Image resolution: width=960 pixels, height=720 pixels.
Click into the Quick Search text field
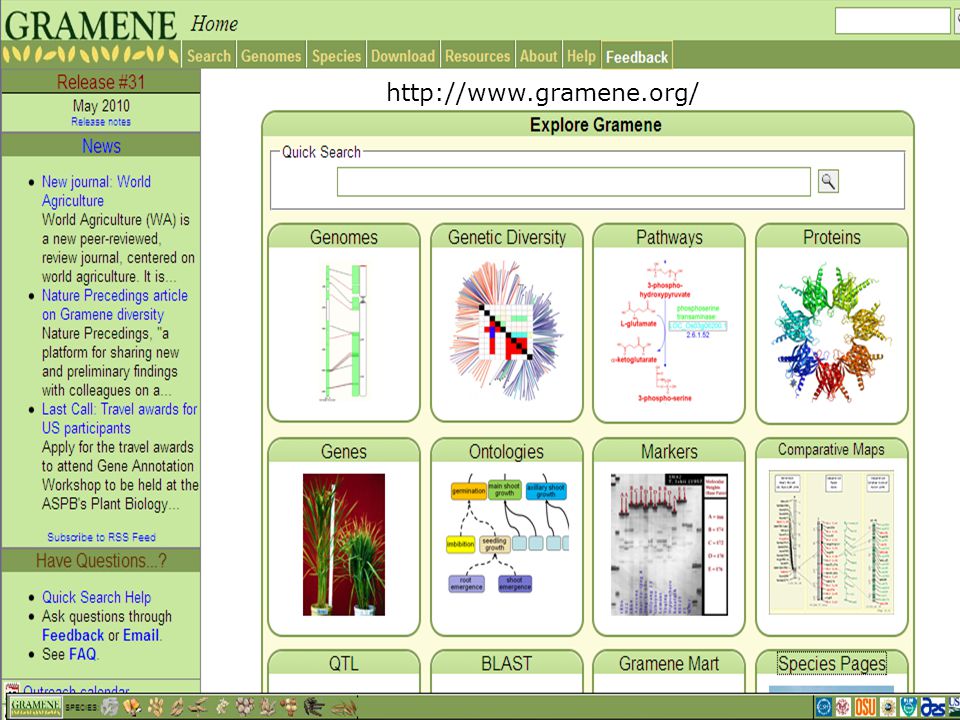coord(574,182)
